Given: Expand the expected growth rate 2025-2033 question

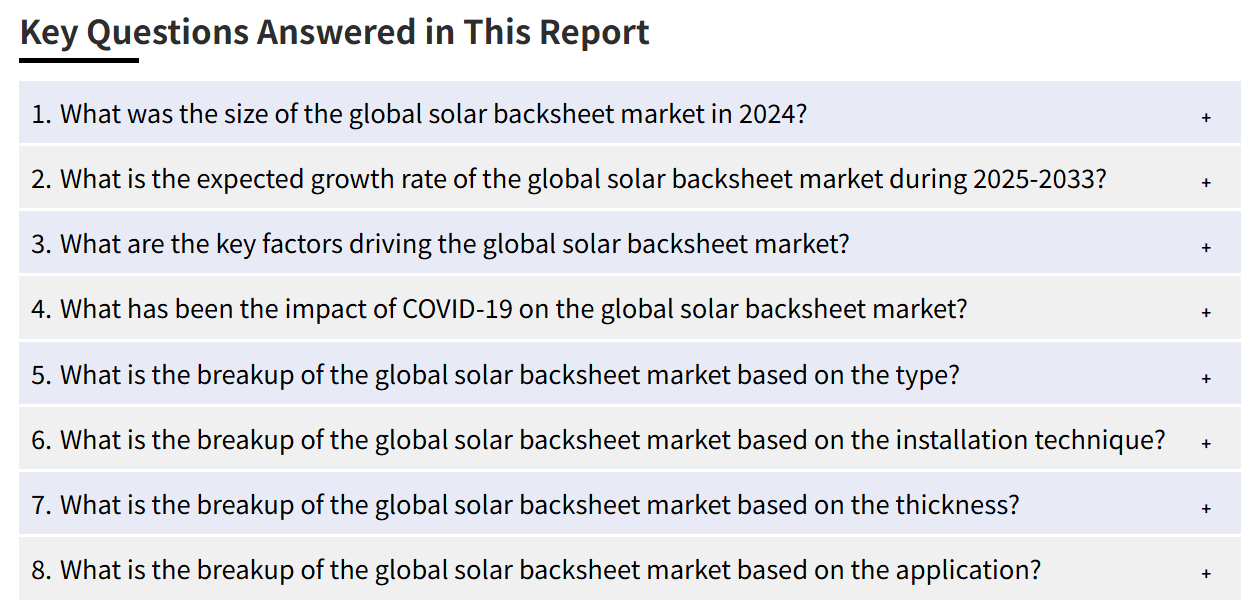Looking at the screenshot, I should point(630,179).
